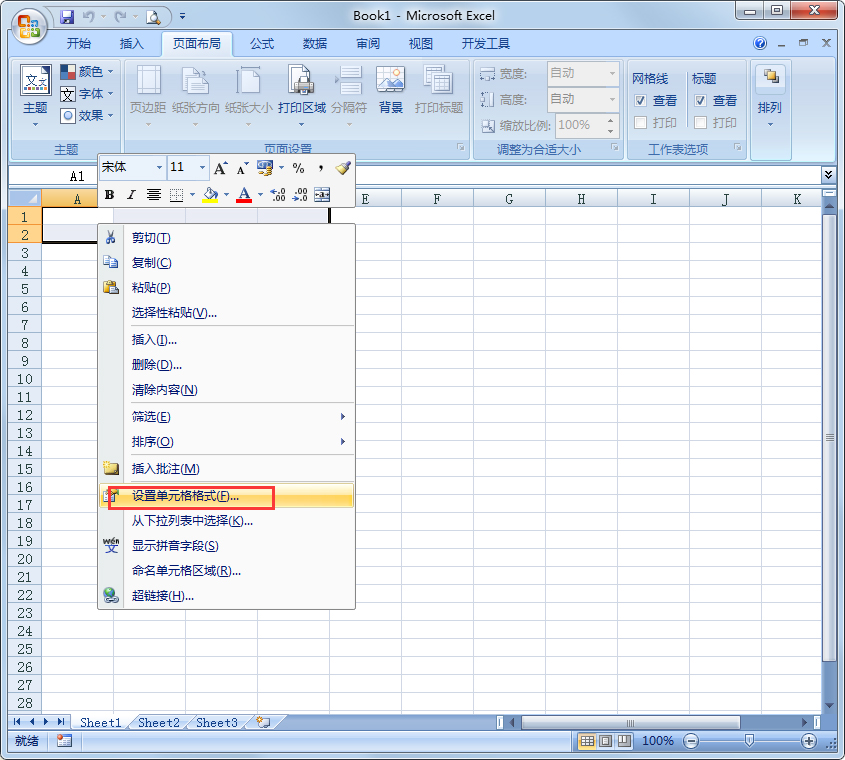Viewport: 845px width, 760px height.
Task: Expand the 页面设置 dialog launcher arrow
Action: (461, 148)
